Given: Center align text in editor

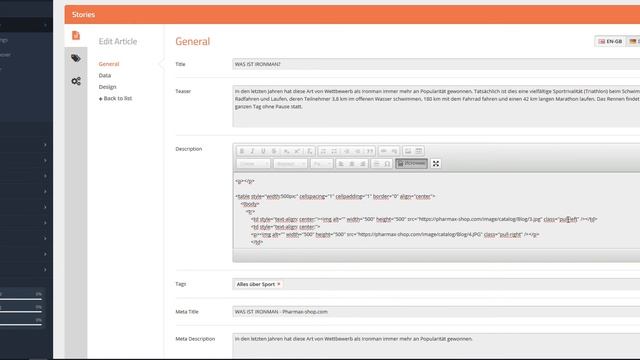Looking at the screenshot, I should pyautogui.click(x=352, y=164).
